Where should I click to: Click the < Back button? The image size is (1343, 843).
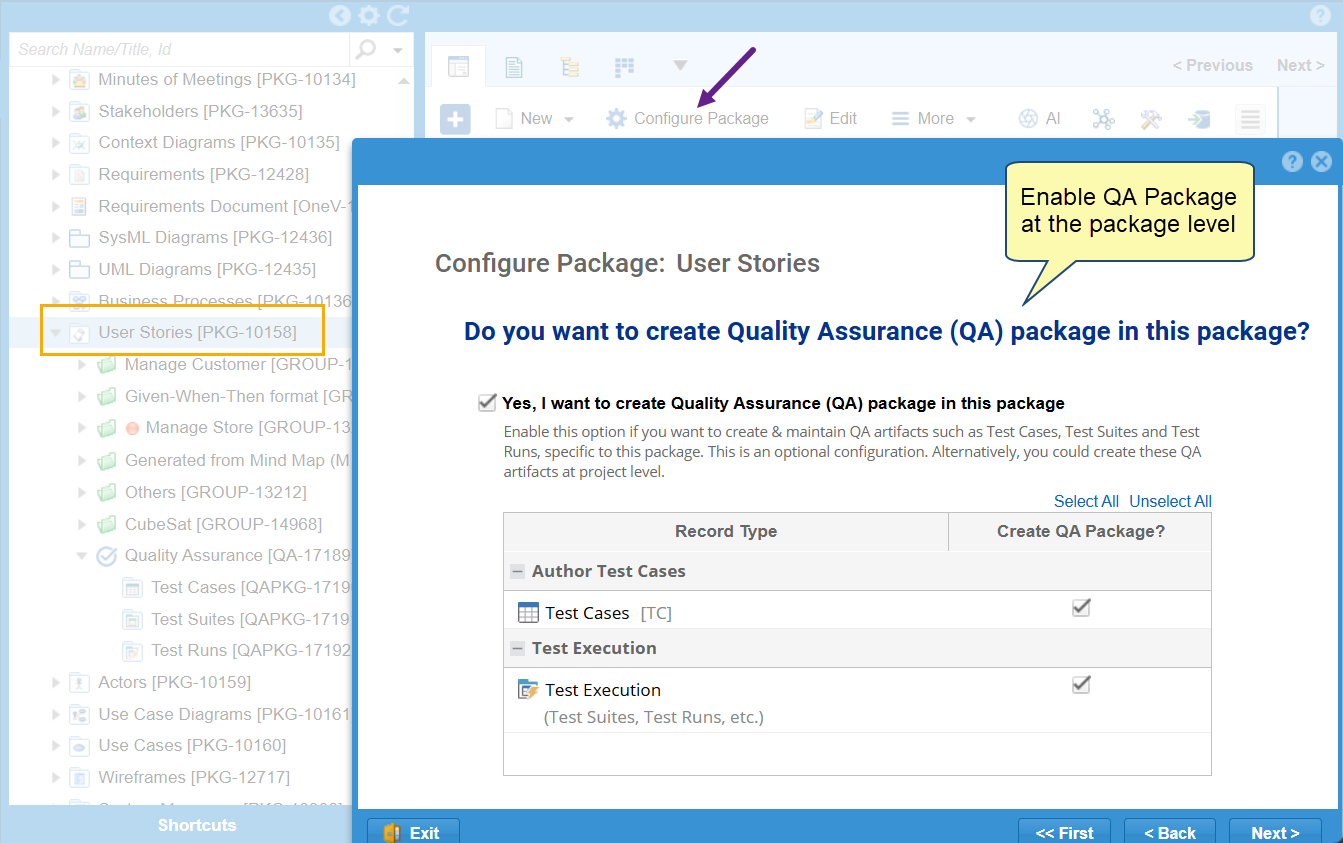[x=1170, y=832]
